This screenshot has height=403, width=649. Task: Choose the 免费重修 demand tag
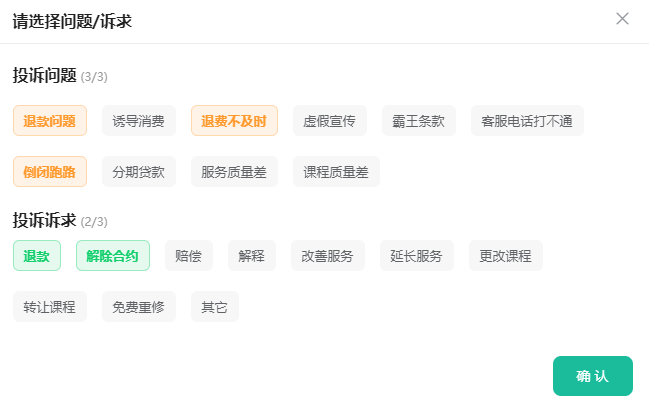(x=139, y=306)
